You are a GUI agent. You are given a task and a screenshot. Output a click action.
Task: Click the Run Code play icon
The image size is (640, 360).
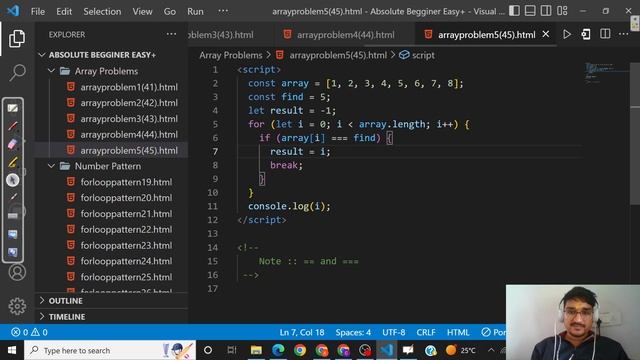pyautogui.click(x=567, y=35)
